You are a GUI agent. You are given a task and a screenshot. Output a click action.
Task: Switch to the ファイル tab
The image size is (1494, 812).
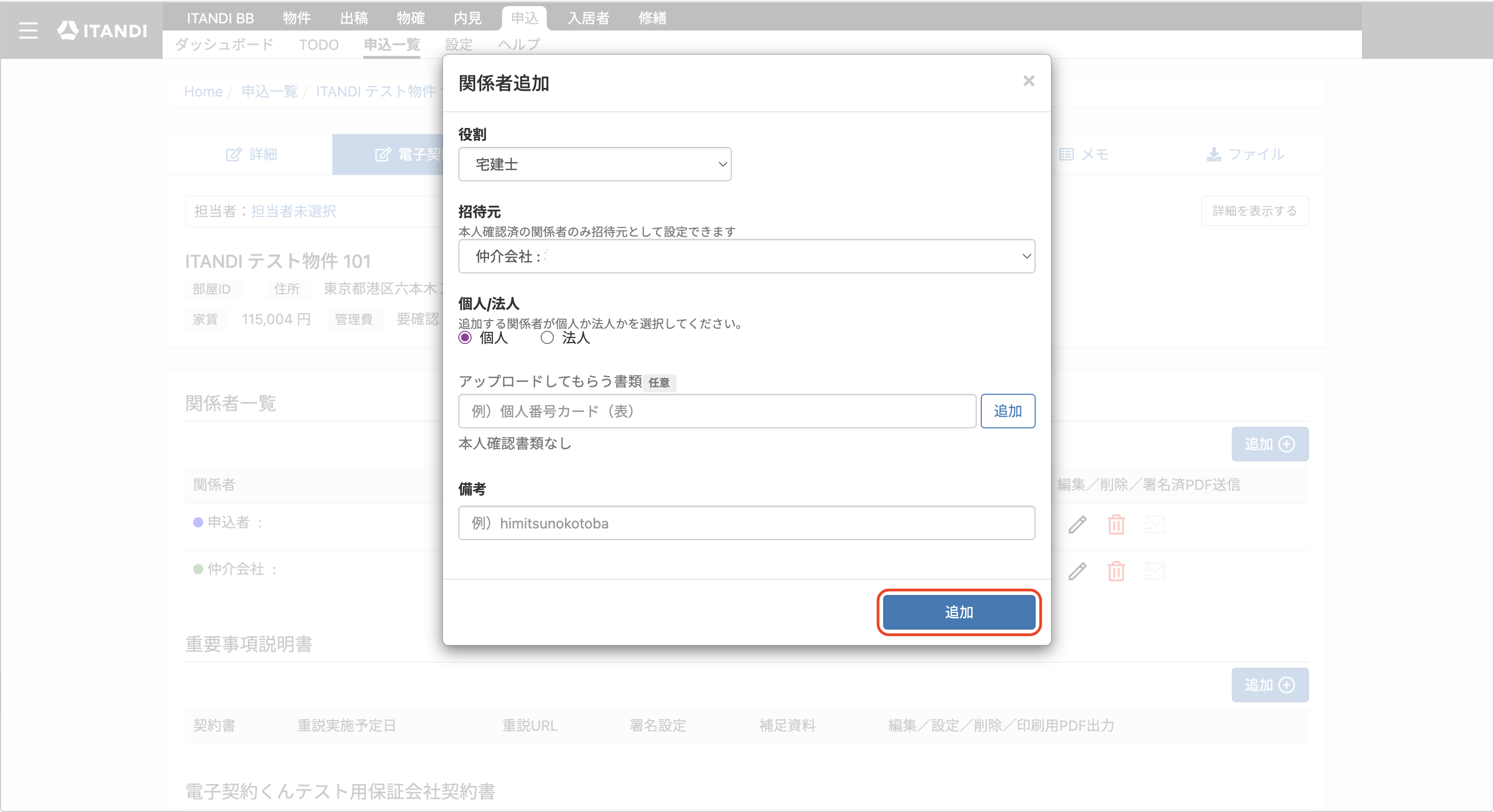click(1245, 154)
